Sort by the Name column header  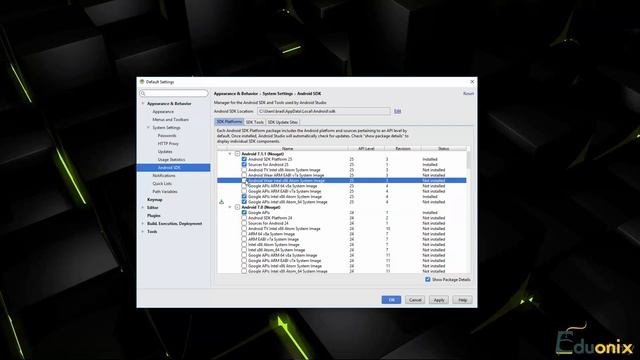pyautogui.click(x=287, y=149)
